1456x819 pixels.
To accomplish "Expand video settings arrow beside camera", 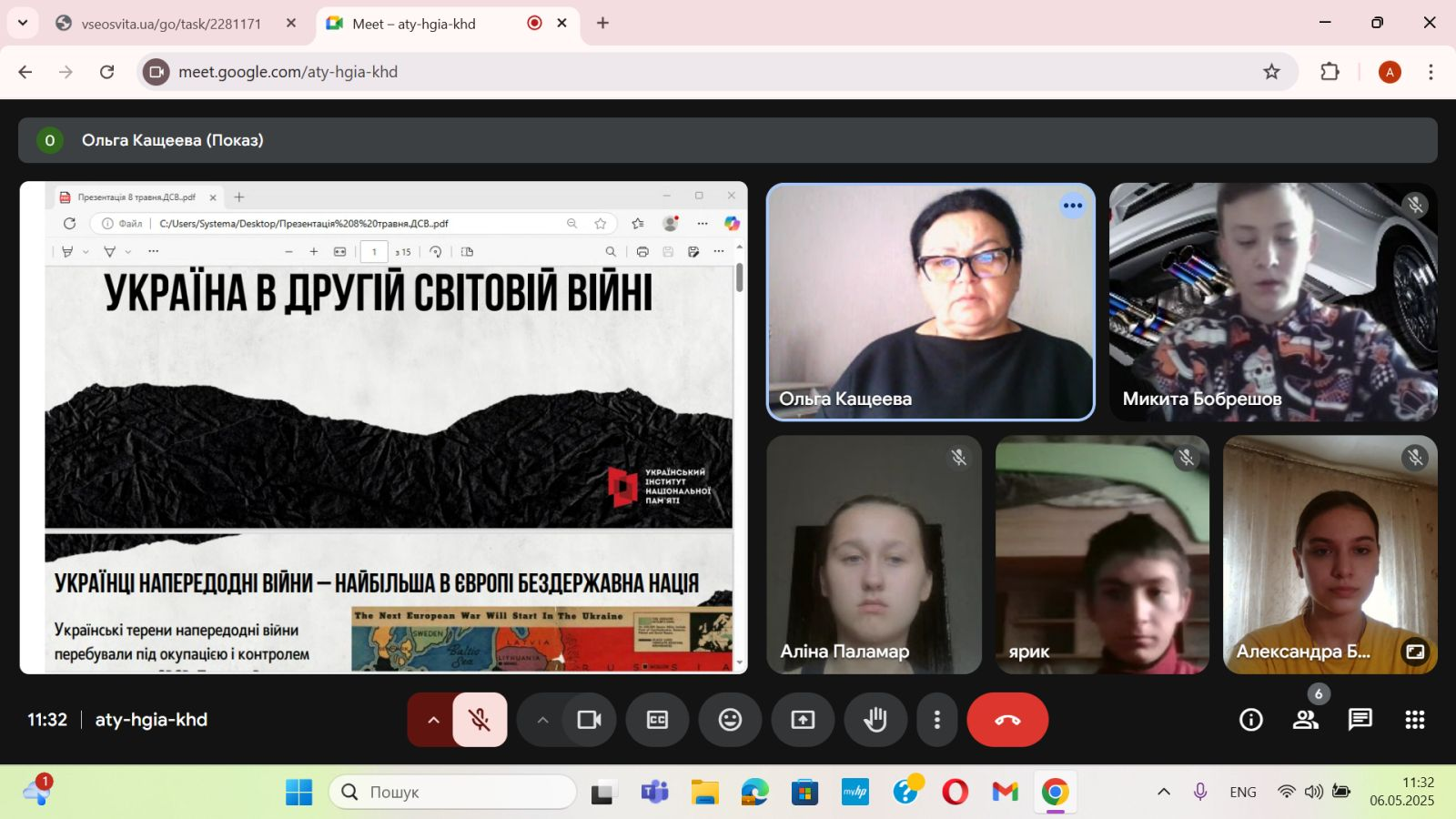I will (542, 720).
